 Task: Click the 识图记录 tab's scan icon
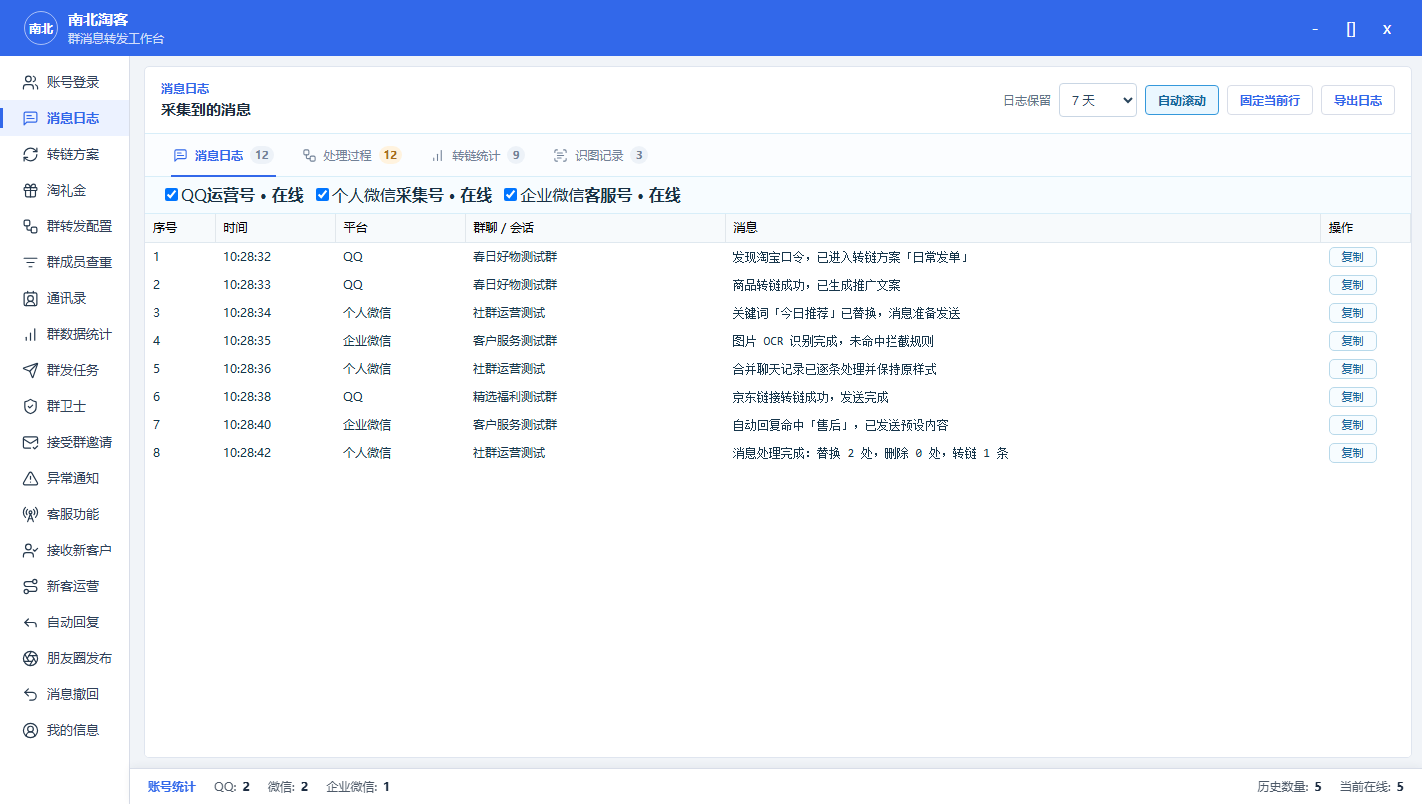pyautogui.click(x=560, y=156)
